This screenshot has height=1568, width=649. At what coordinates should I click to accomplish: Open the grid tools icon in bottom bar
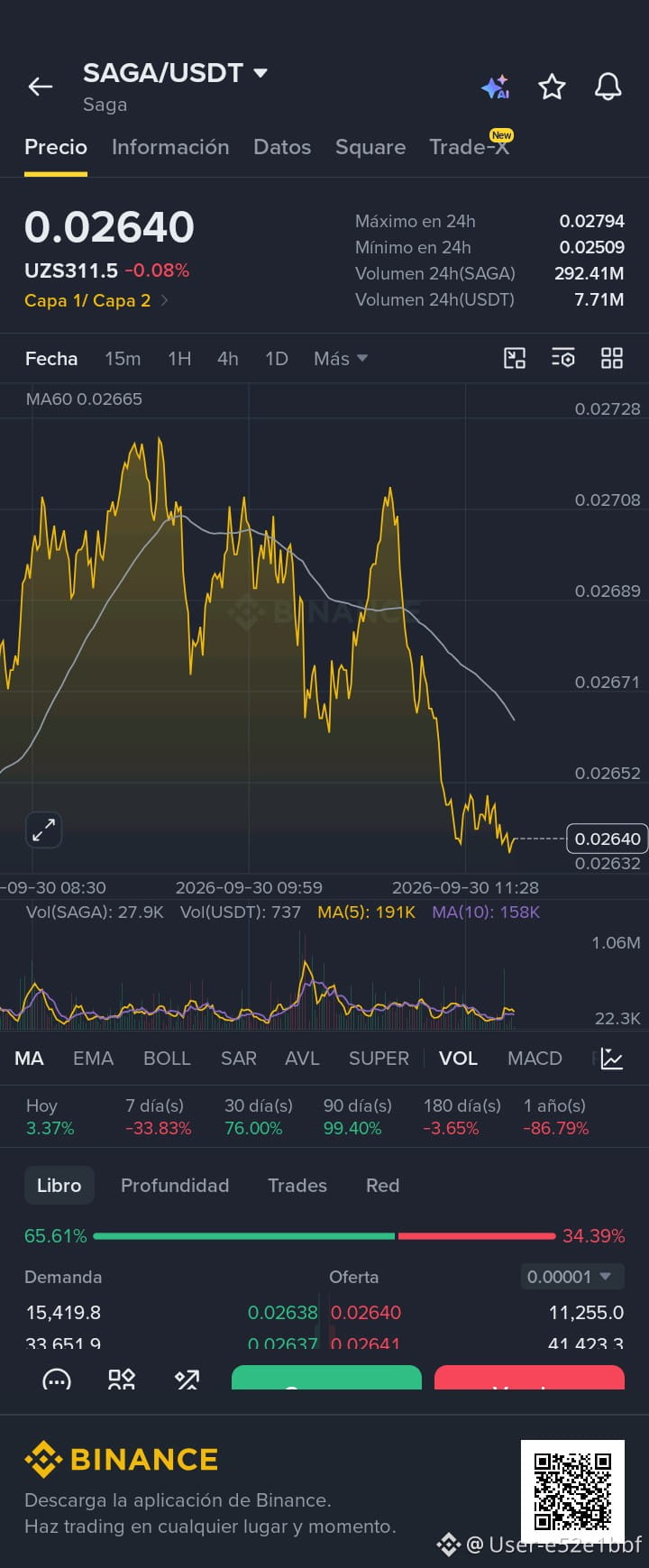tap(122, 1380)
